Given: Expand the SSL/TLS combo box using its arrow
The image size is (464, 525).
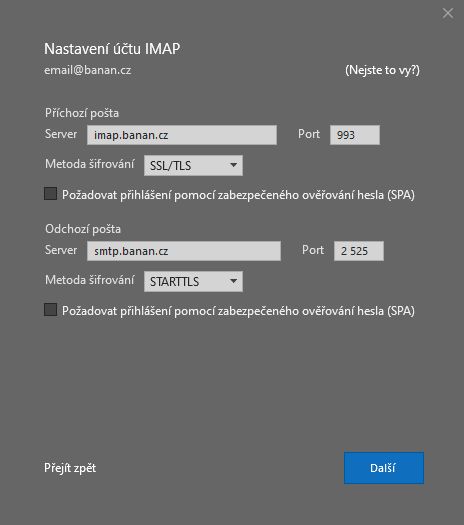Looking at the screenshot, I should coord(233,165).
